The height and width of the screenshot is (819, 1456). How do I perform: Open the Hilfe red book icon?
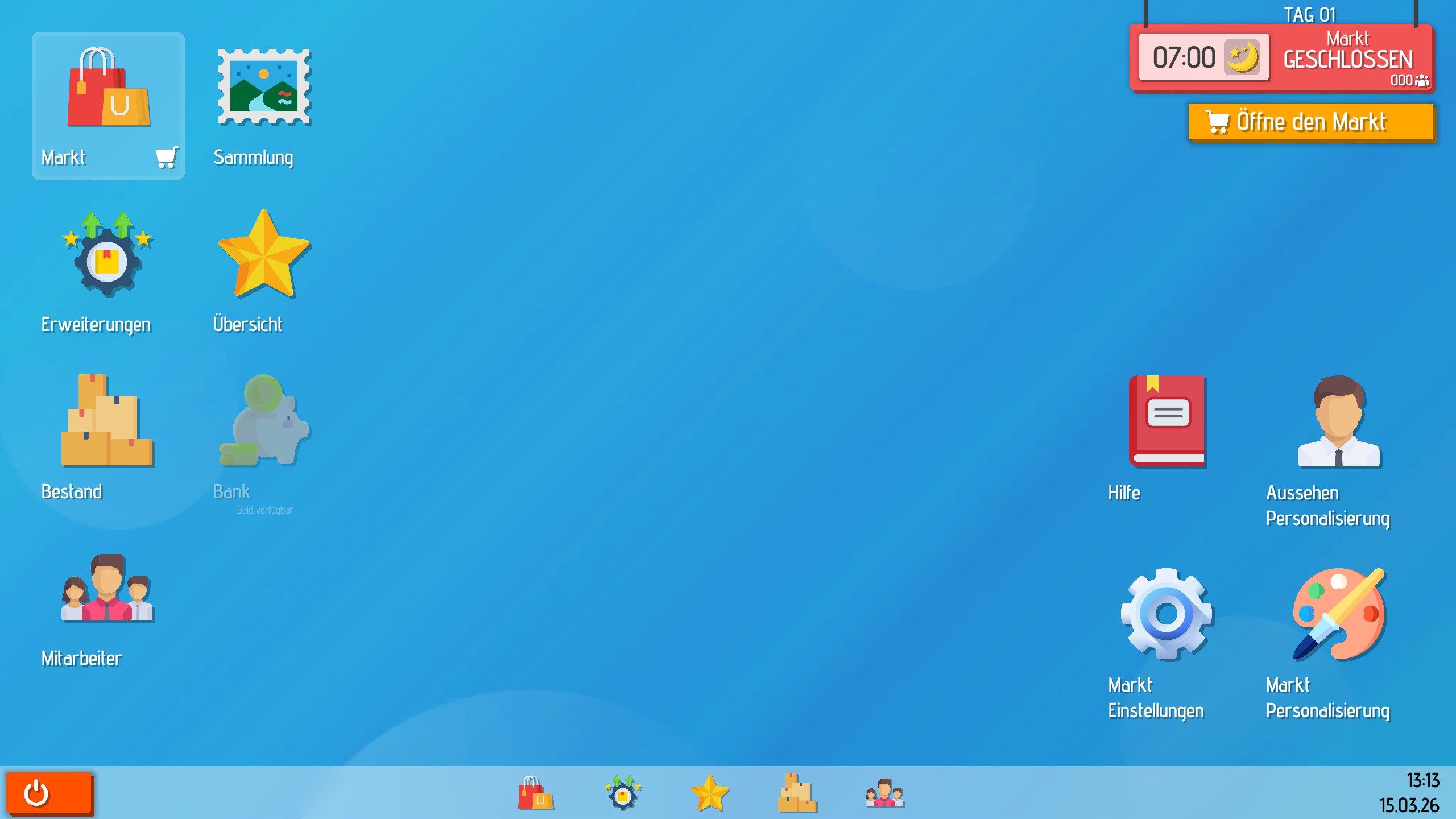coord(1167,421)
